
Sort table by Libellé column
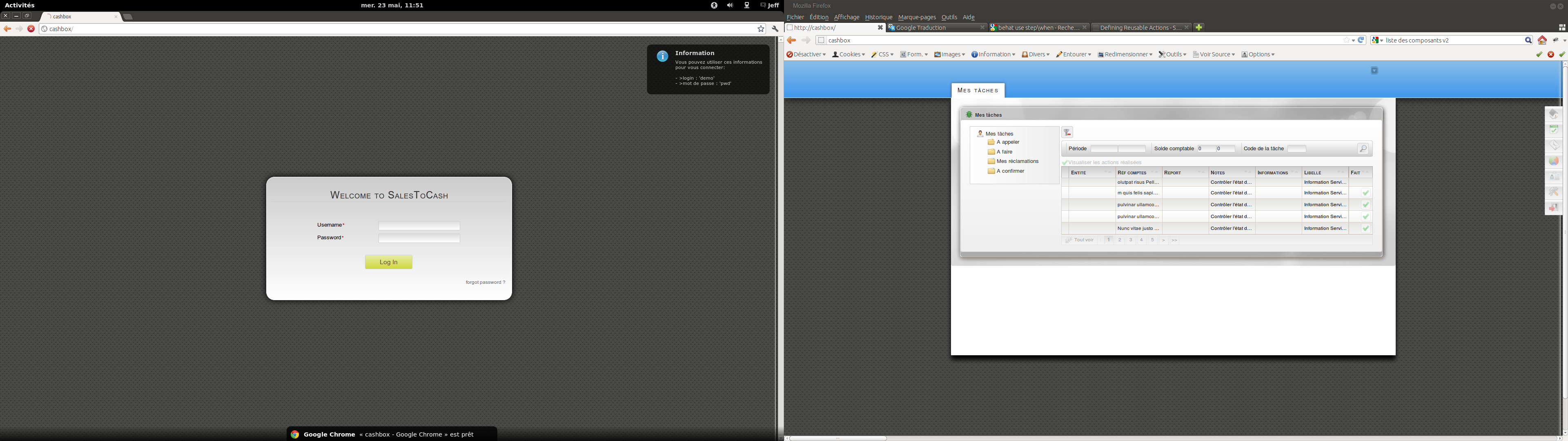(1325, 173)
